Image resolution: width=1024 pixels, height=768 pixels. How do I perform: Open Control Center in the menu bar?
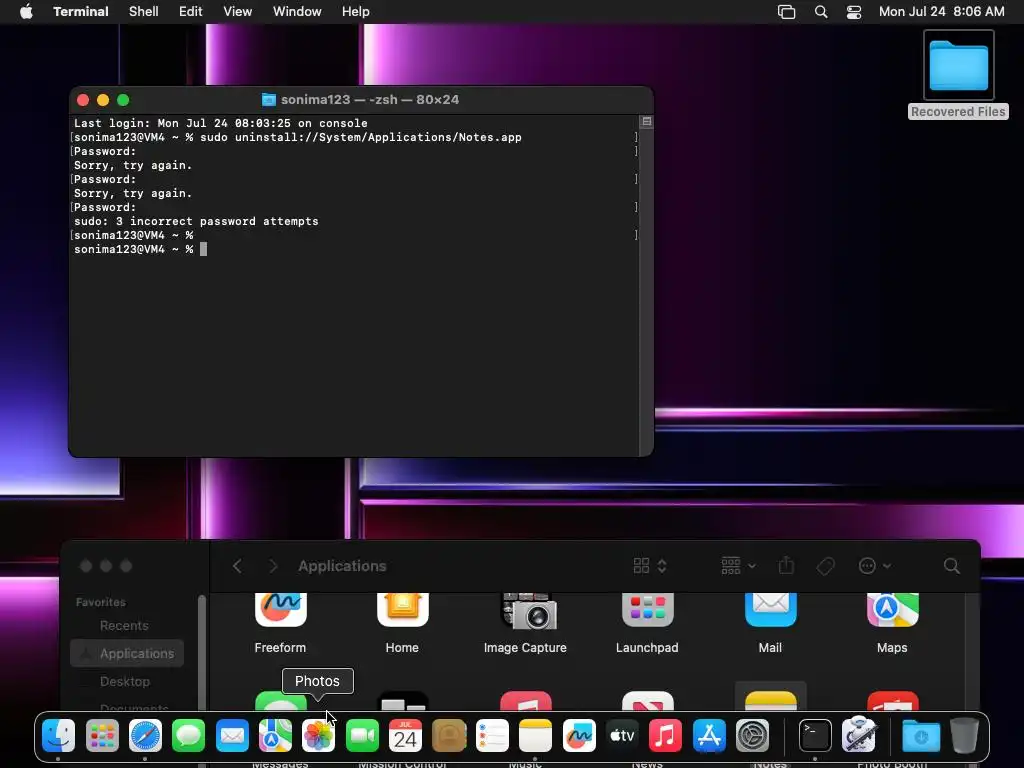(x=854, y=12)
